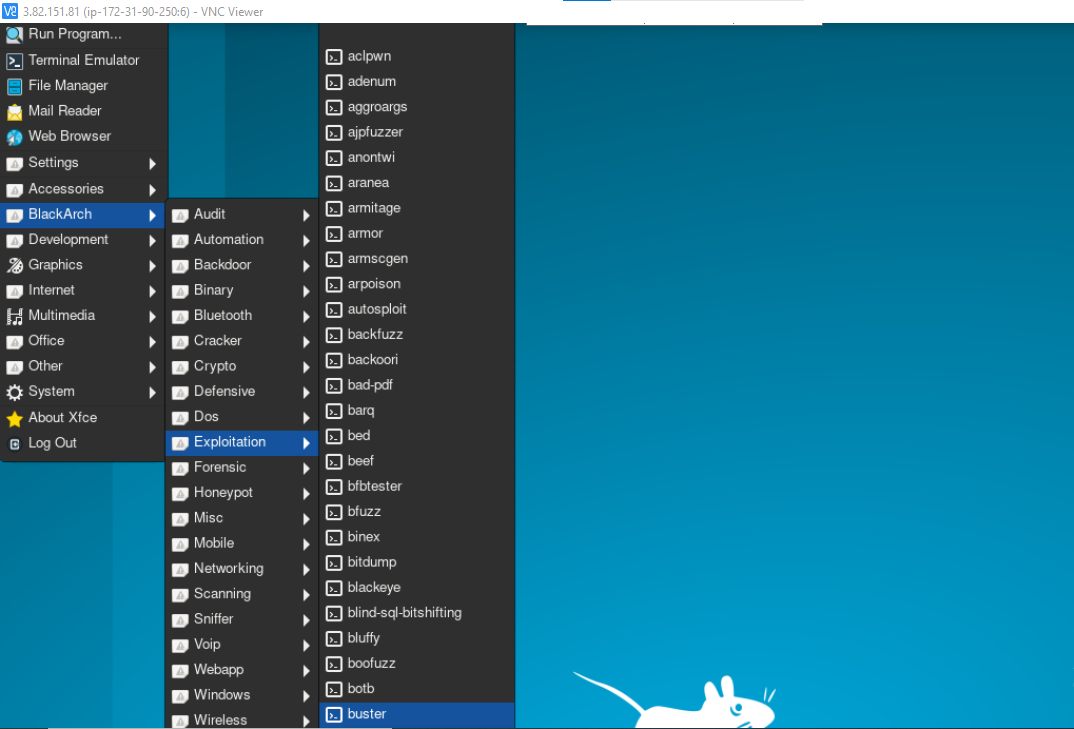Screen dimensions: 1074x729
Task: Click the folder icon beside Office
Action: [14, 341]
